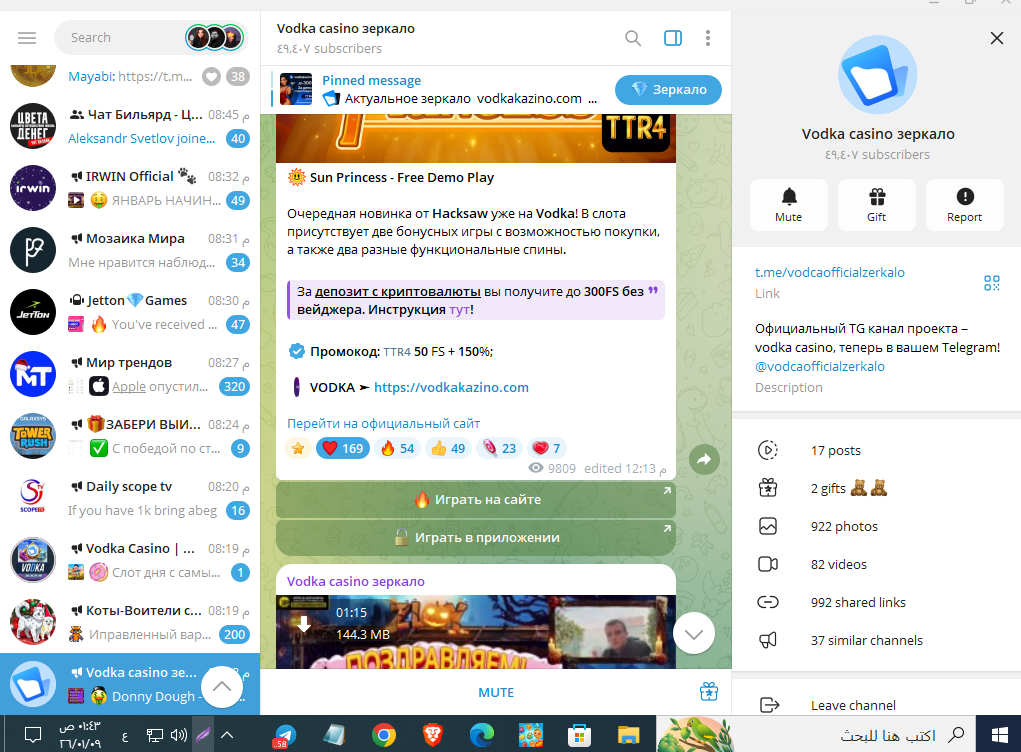Screen dimensions: 1021x752
Task: Click the тут instruction link
Action: pyautogui.click(x=459, y=310)
